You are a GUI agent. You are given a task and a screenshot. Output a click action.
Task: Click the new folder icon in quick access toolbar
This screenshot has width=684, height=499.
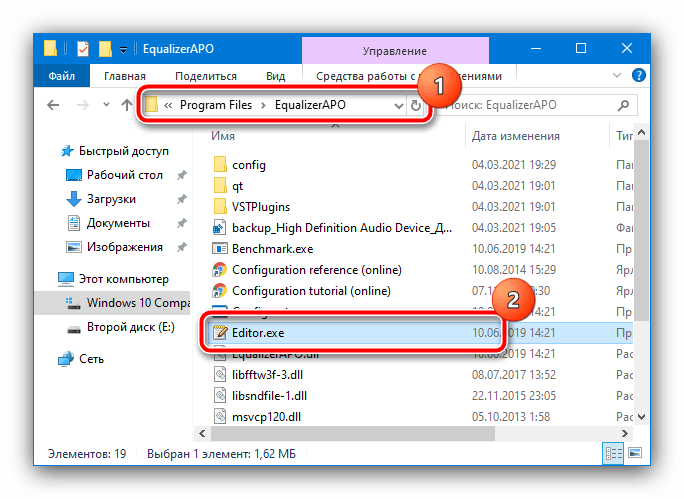click(x=105, y=49)
